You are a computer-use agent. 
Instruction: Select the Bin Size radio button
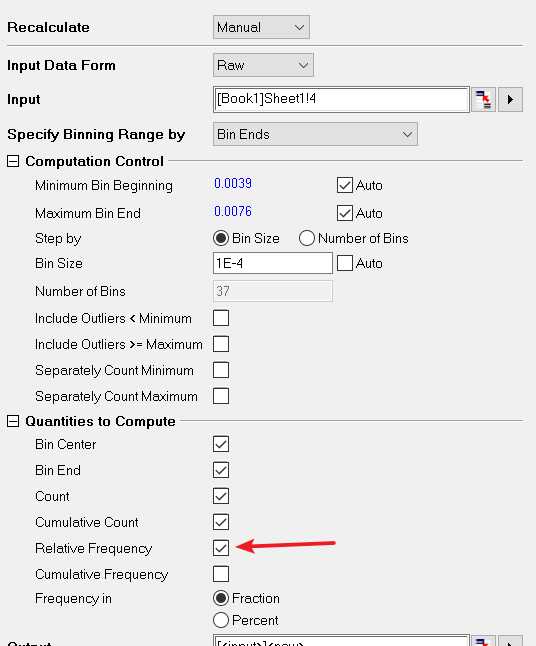coord(221,238)
